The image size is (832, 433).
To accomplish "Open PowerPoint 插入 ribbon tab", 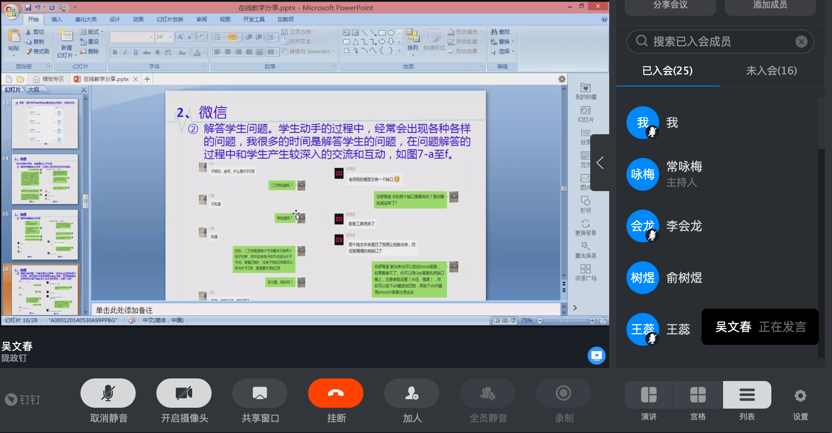I will (56, 19).
